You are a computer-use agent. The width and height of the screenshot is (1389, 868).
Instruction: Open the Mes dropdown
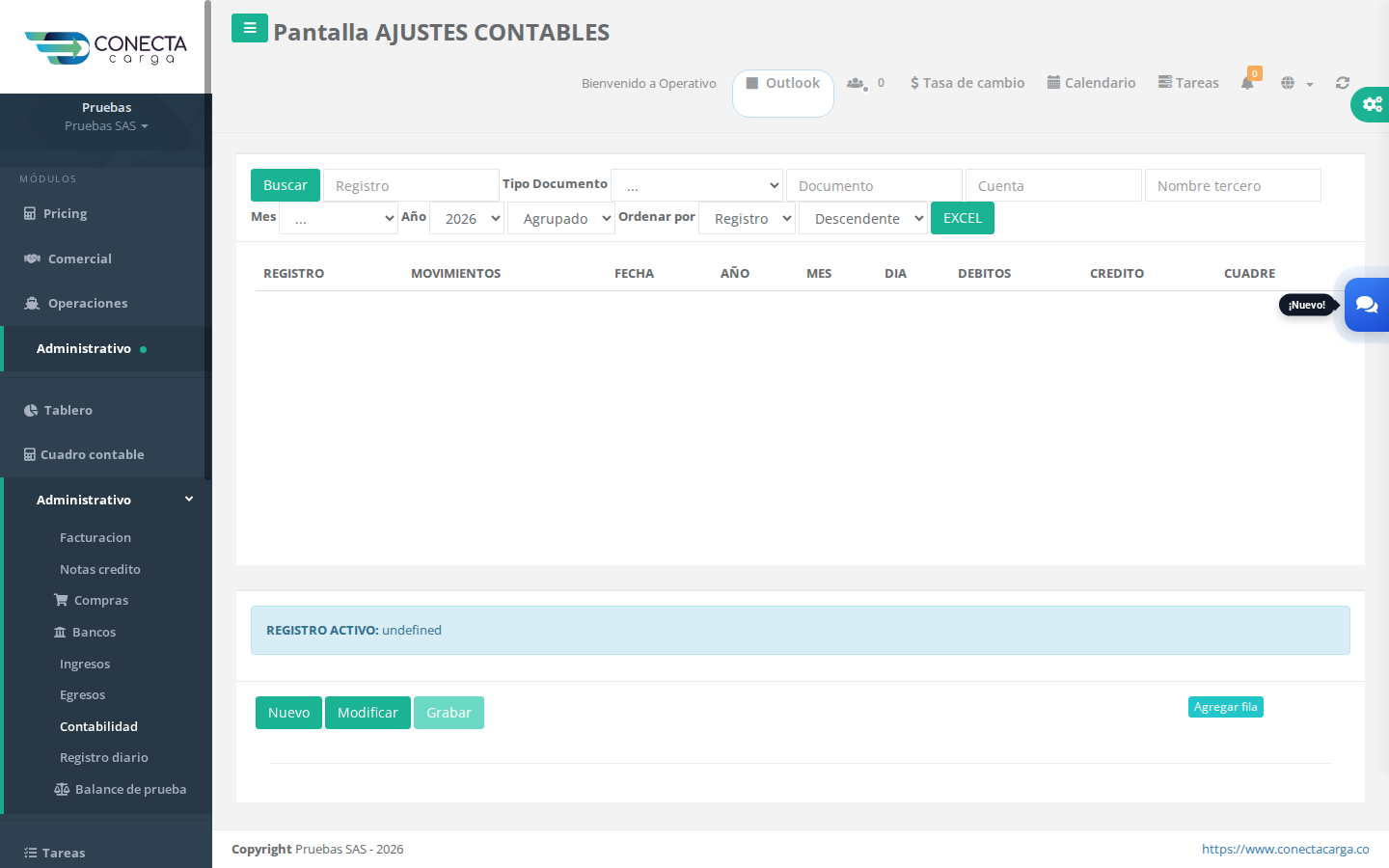339,218
